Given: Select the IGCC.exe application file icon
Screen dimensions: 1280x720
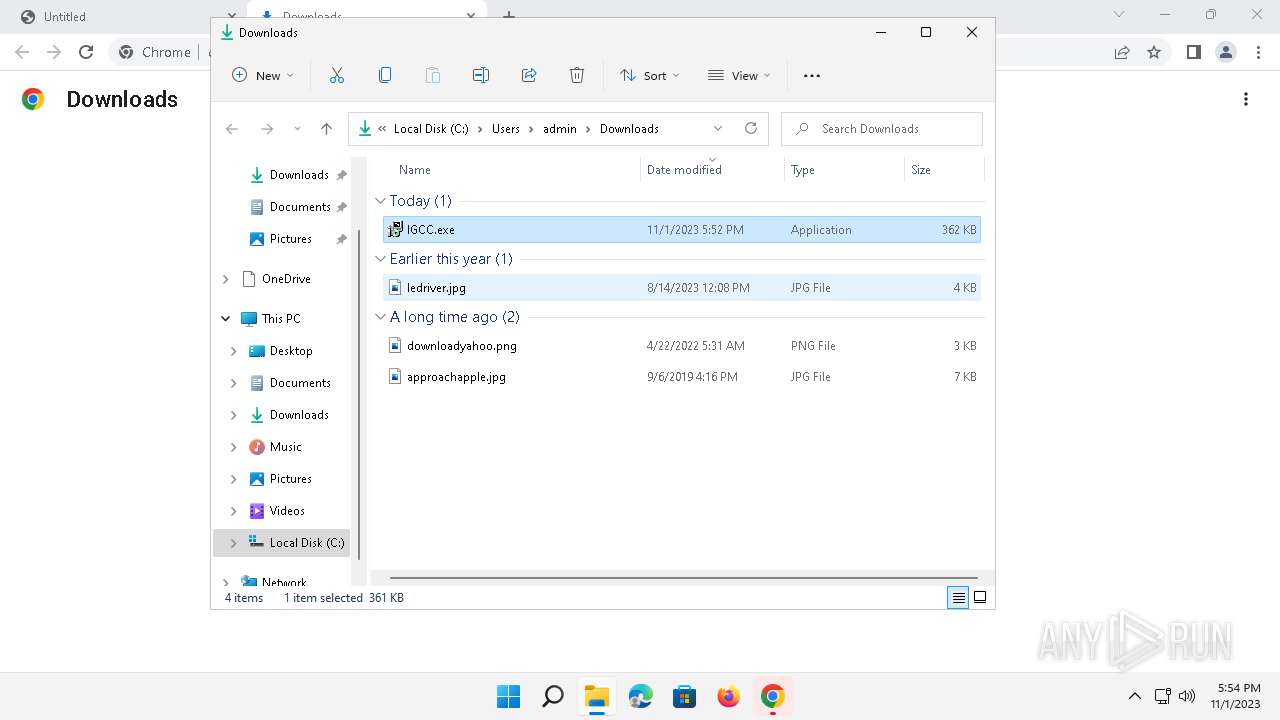Looking at the screenshot, I should coord(395,229).
